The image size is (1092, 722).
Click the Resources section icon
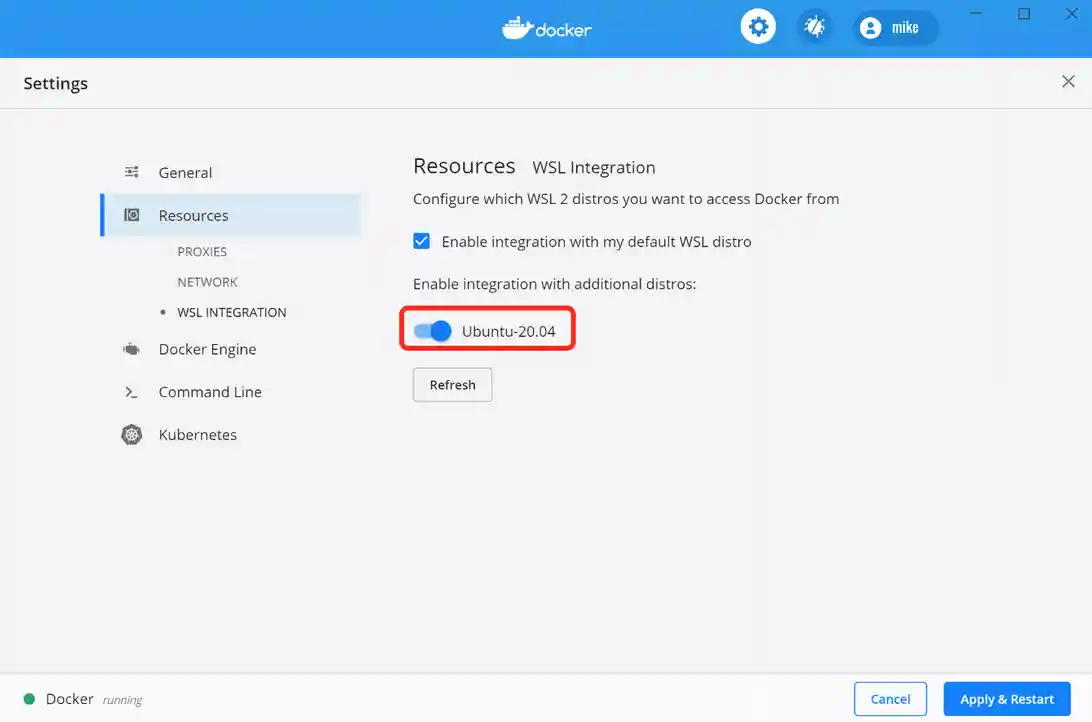[132, 215]
